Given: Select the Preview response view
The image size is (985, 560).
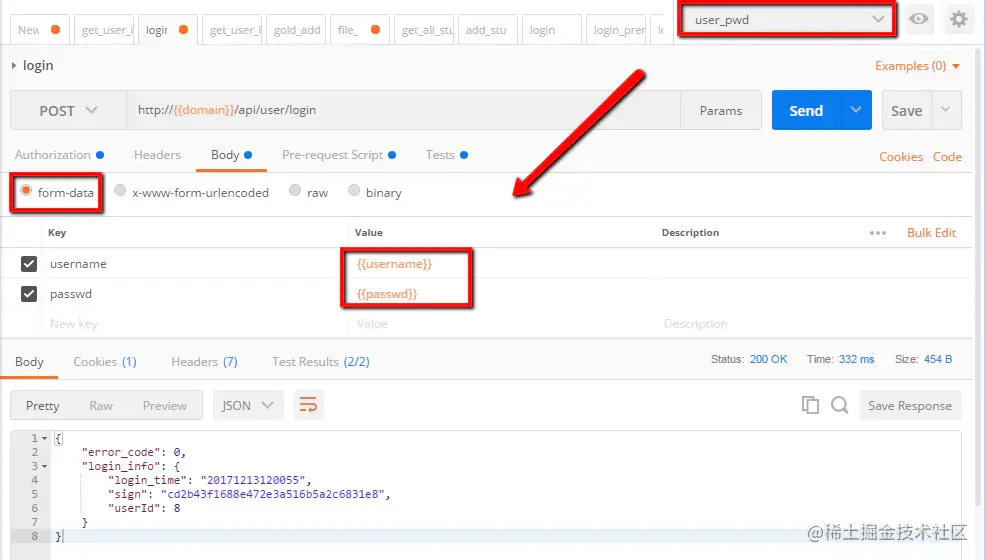Looking at the screenshot, I should point(165,405).
